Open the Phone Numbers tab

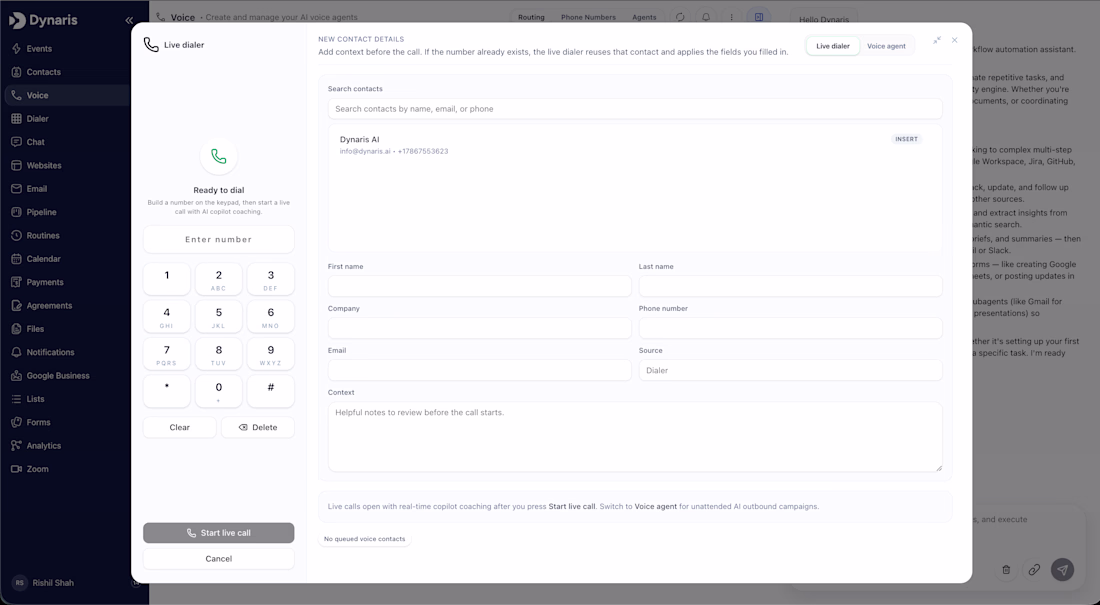[588, 18]
